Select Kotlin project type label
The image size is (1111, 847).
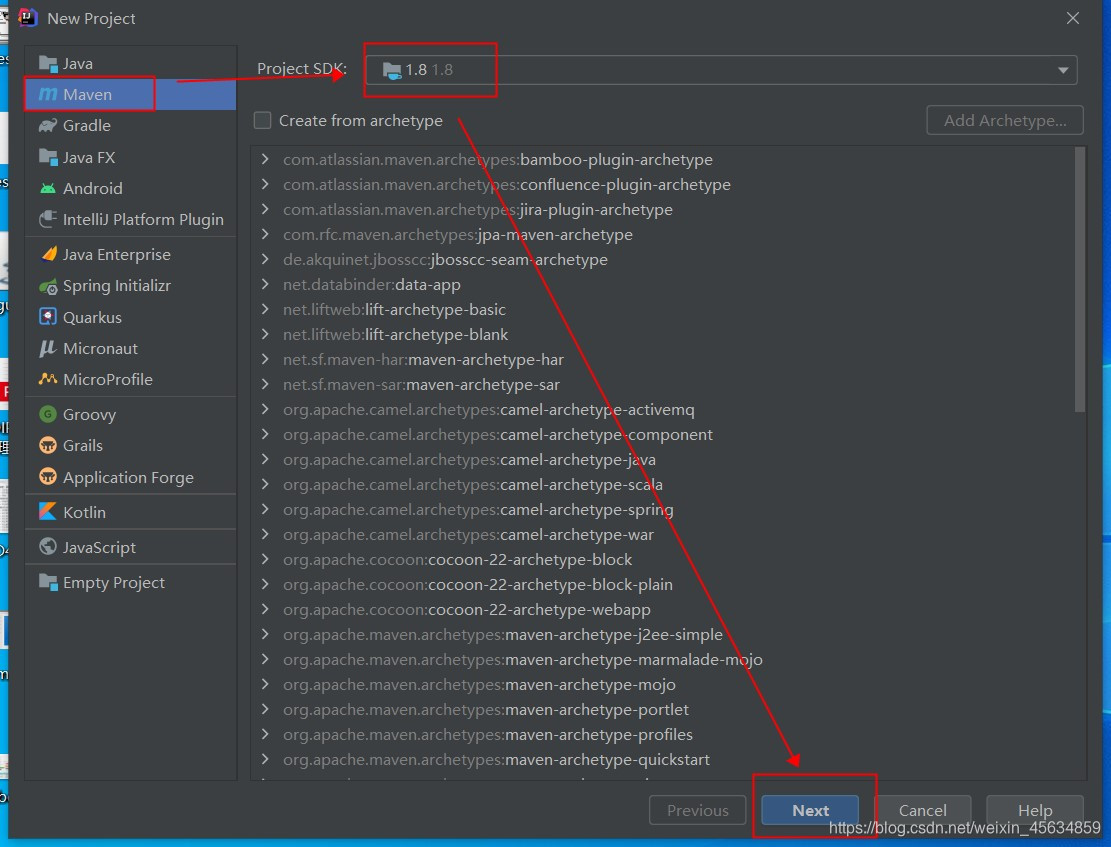84,512
